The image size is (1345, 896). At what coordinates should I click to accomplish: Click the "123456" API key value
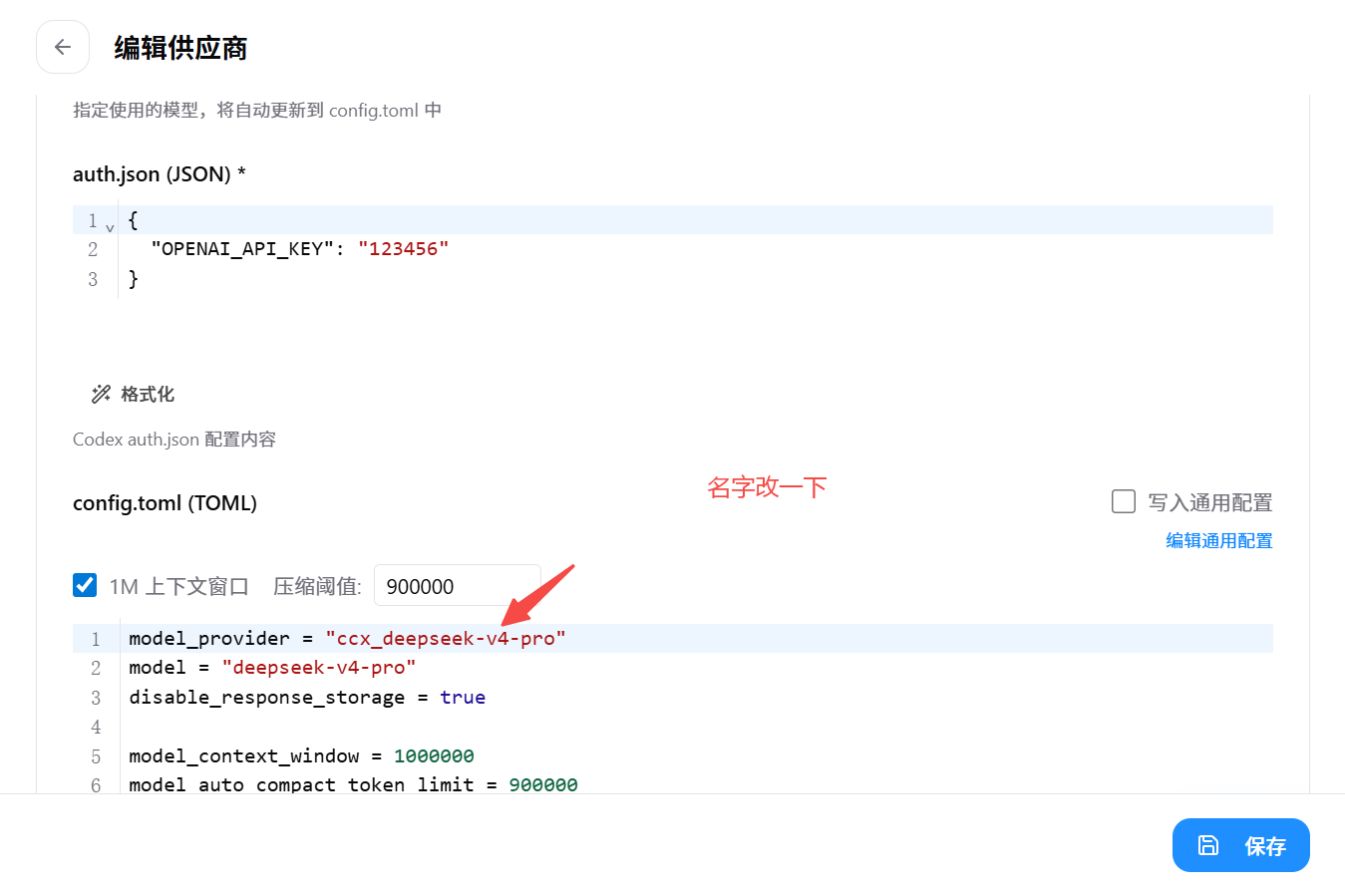pyautogui.click(x=404, y=249)
